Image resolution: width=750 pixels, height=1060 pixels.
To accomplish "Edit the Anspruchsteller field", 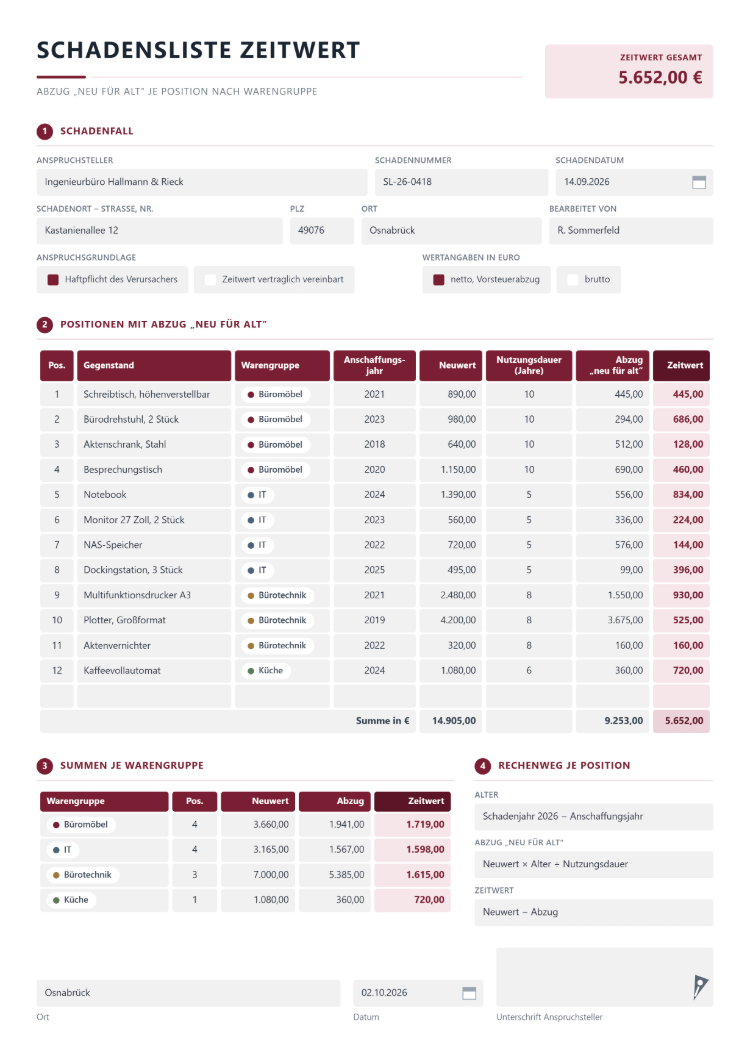I will pyautogui.click(x=202, y=182).
